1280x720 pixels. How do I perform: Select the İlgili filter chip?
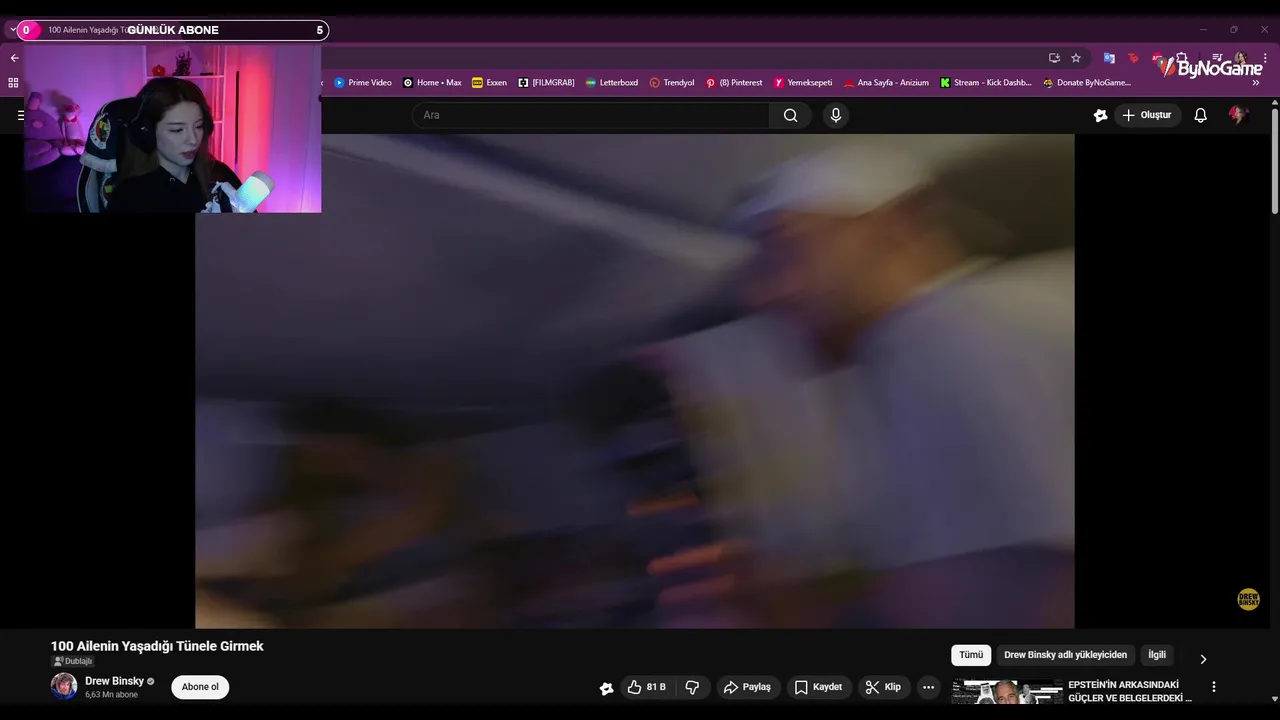1157,655
